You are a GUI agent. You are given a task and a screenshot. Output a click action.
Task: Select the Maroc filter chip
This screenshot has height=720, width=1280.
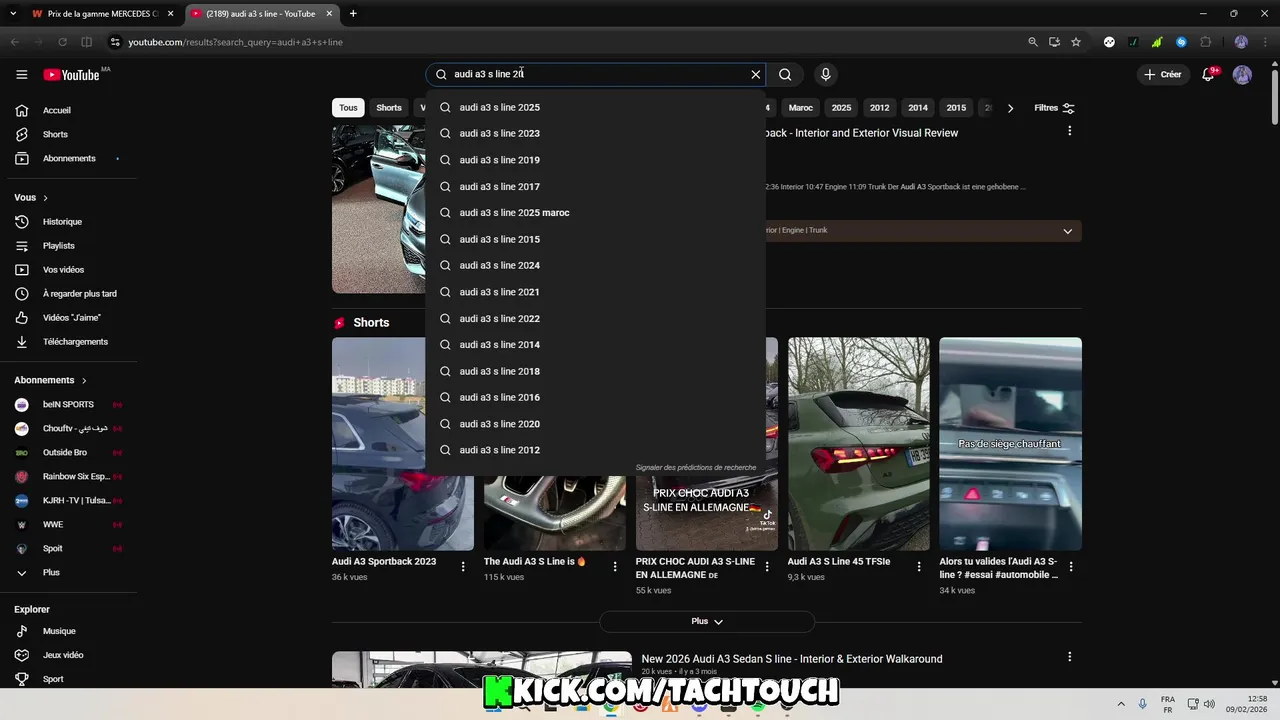[x=800, y=108]
